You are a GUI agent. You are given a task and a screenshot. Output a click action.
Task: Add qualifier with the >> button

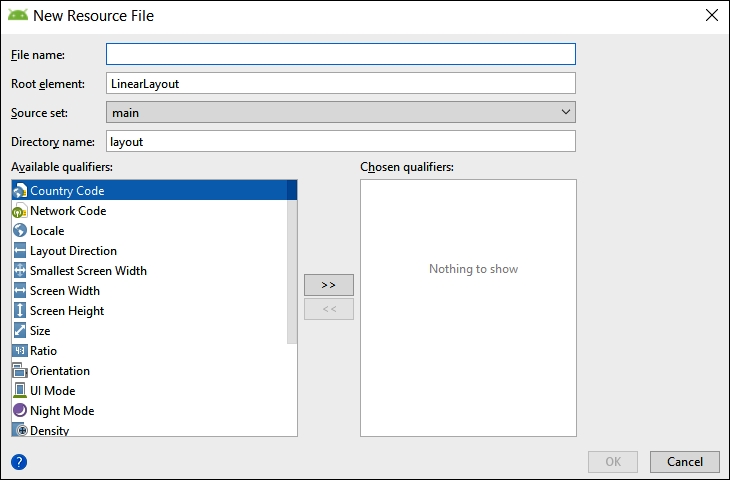(329, 285)
